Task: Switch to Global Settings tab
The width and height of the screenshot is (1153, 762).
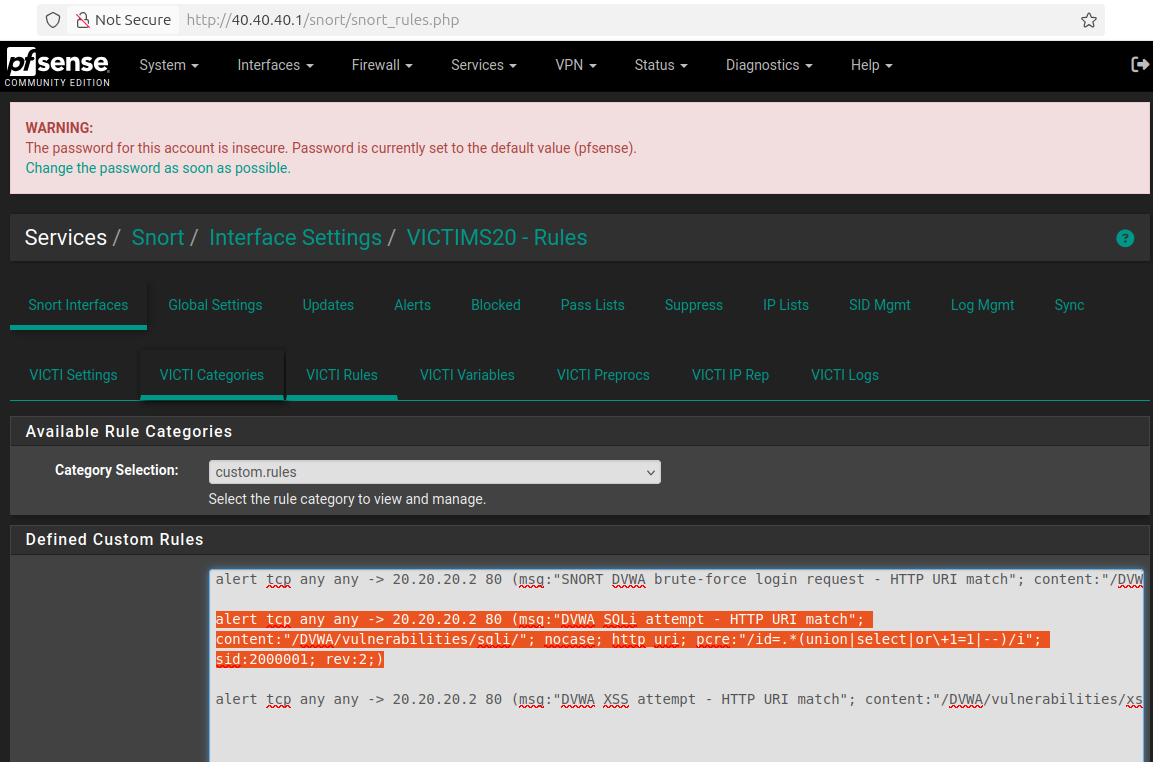Action: tap(215, 305)
